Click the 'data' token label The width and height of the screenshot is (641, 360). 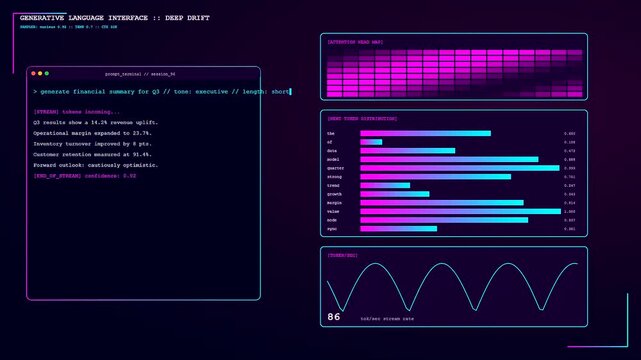(x=332, y=151)
